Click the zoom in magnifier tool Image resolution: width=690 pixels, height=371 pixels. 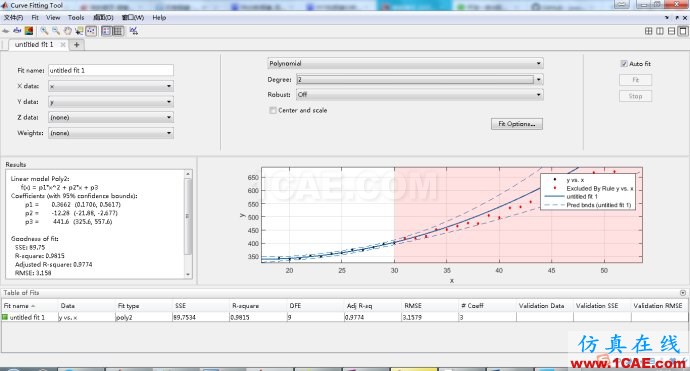point(44,31)
